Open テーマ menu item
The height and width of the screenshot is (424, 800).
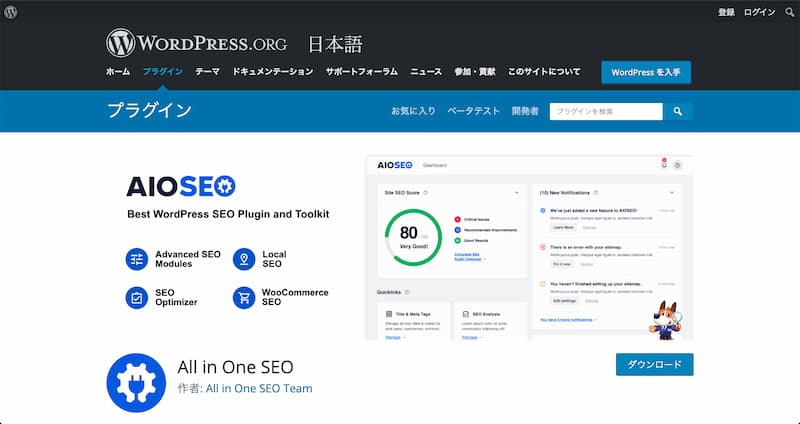coord(207,72)
